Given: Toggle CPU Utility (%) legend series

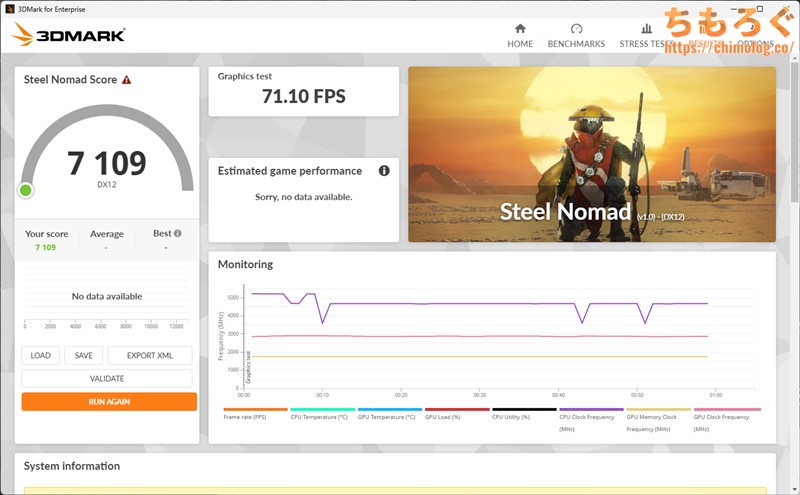Looking at the screenshot, I should [524, 414].
